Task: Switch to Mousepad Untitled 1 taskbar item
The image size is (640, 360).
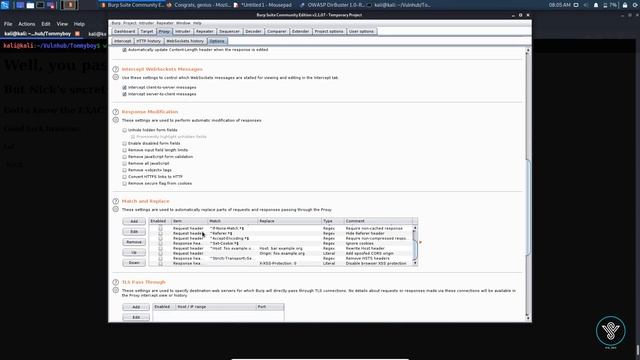Action: [263, 5]
